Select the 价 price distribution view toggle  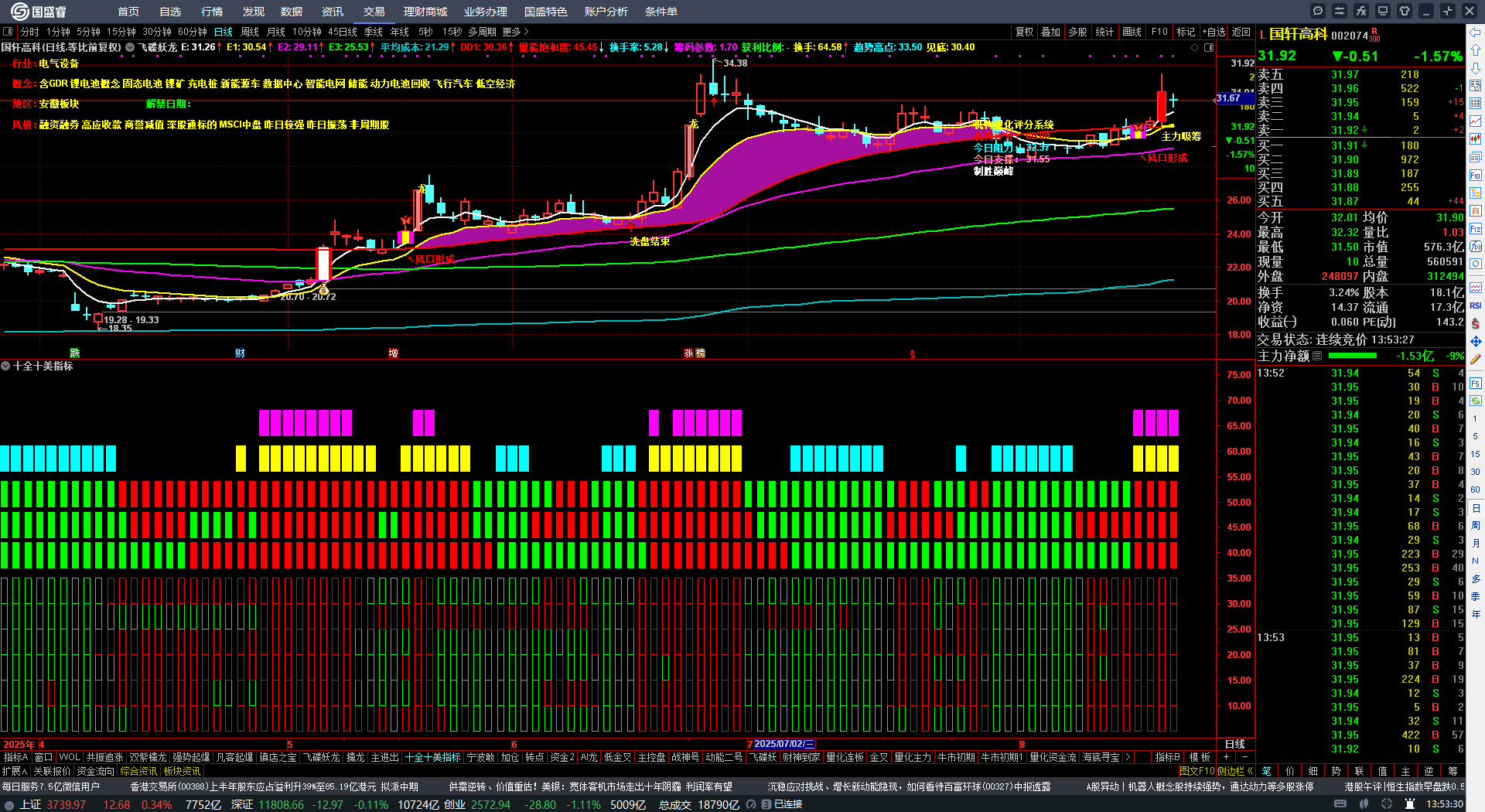click(1290, 771)
